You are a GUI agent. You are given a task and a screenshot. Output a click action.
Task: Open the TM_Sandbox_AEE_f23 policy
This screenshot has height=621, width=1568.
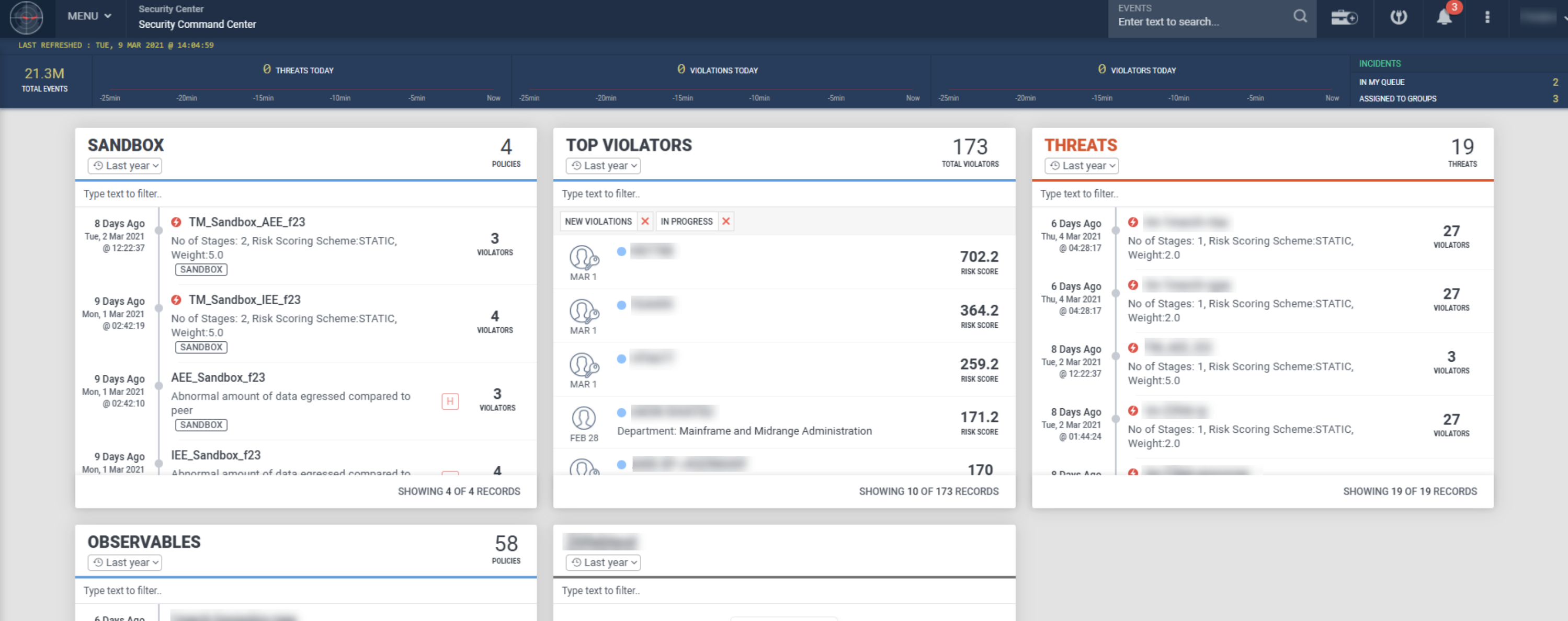(246, 222)
